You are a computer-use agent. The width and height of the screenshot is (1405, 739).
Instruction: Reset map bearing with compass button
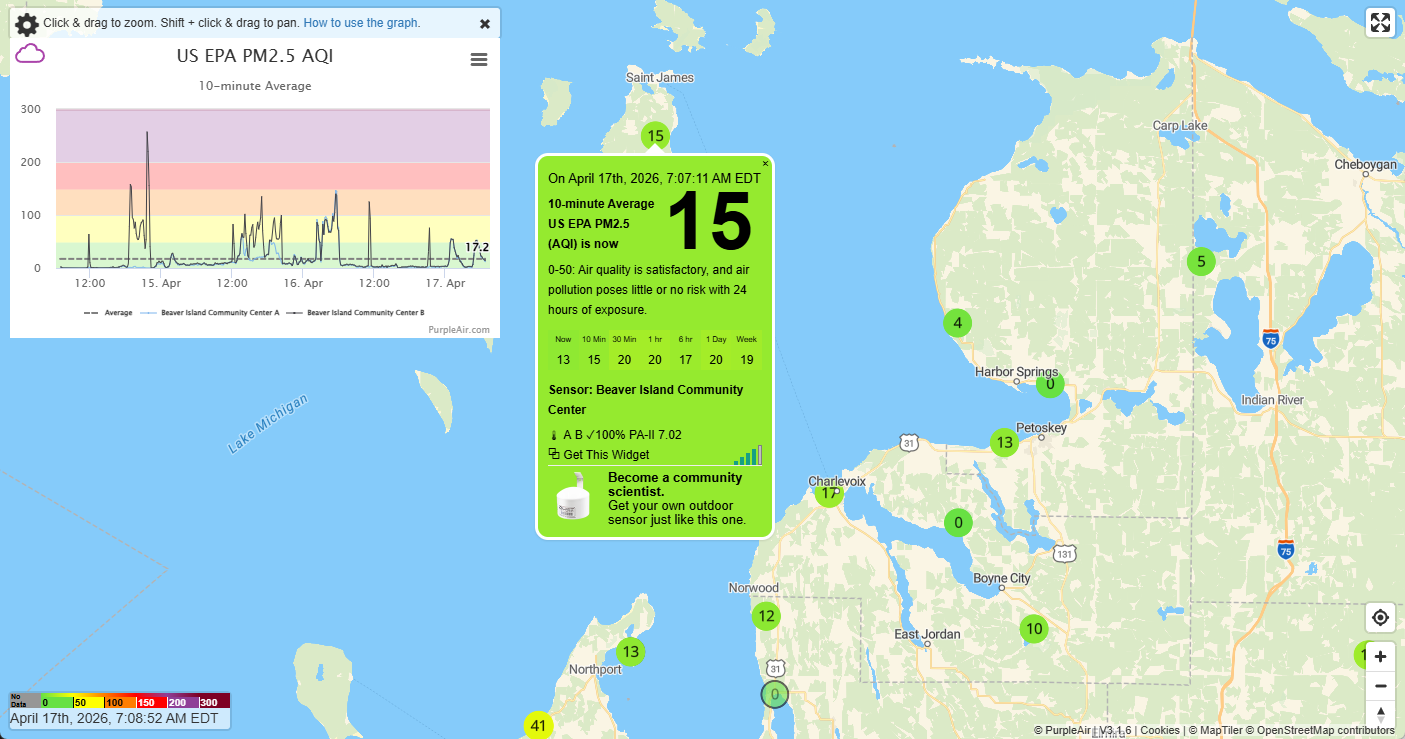pos(1380,714)
